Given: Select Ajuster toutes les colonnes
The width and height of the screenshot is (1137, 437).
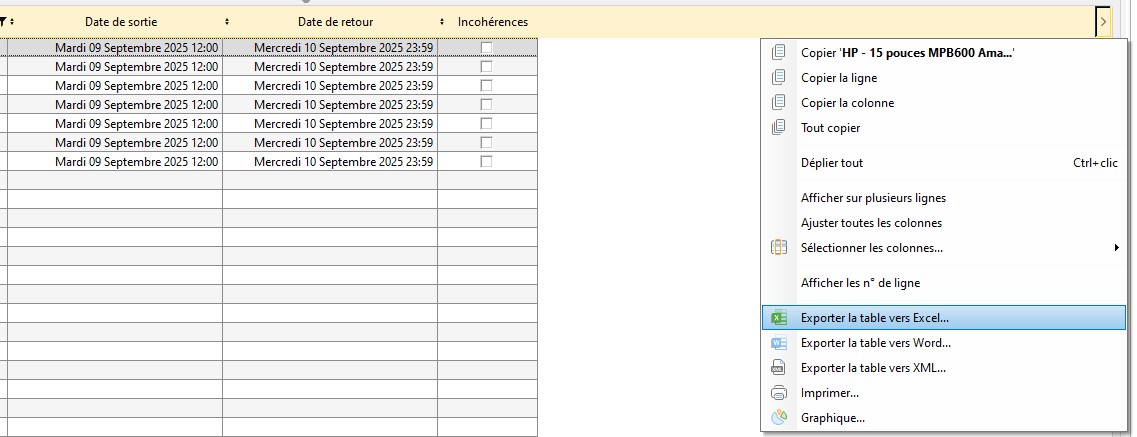Looking at the screenshot, I should [x=871, y=223].
